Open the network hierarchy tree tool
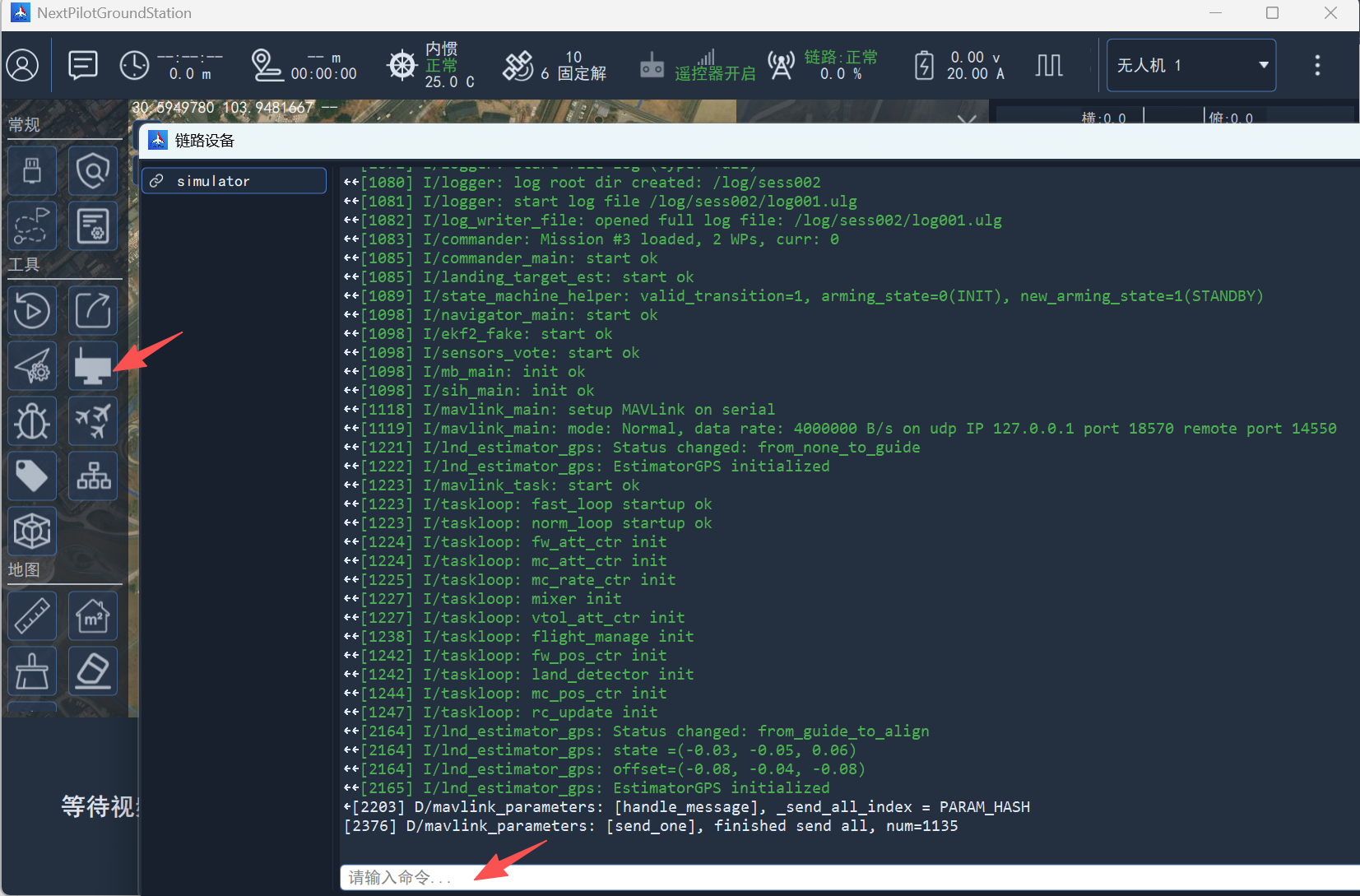 coord(93,476)
